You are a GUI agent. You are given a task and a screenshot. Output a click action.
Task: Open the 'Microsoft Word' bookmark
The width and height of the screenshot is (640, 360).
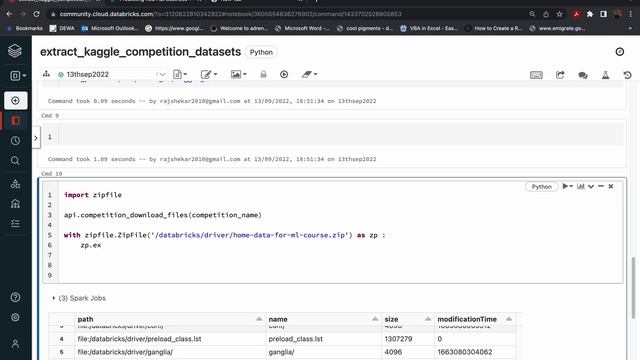[x=302, y=28]
